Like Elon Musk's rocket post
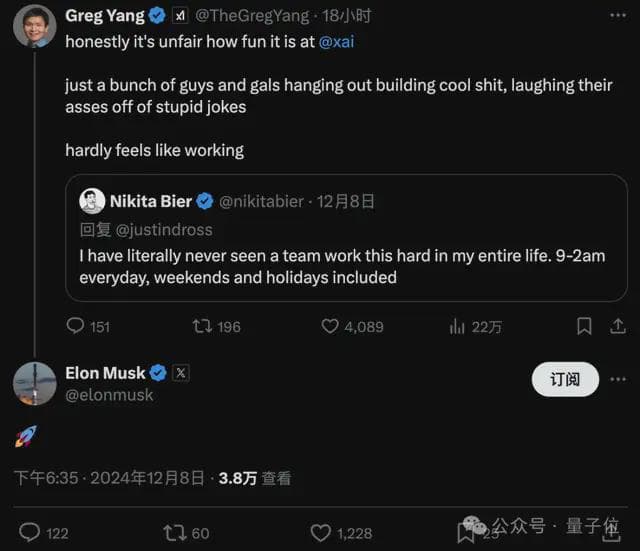Viewport: 640px width, 551px height. 320,532
